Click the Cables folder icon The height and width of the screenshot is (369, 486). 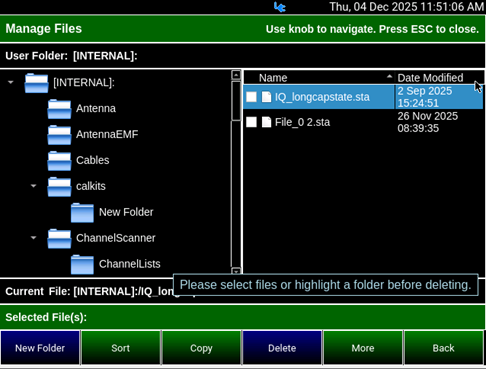59,161
